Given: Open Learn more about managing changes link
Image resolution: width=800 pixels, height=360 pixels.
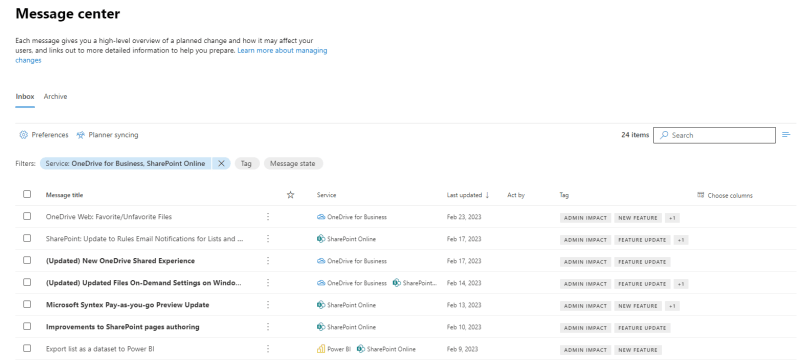Looking at the screenshot, I should click(x=171, y=55).
